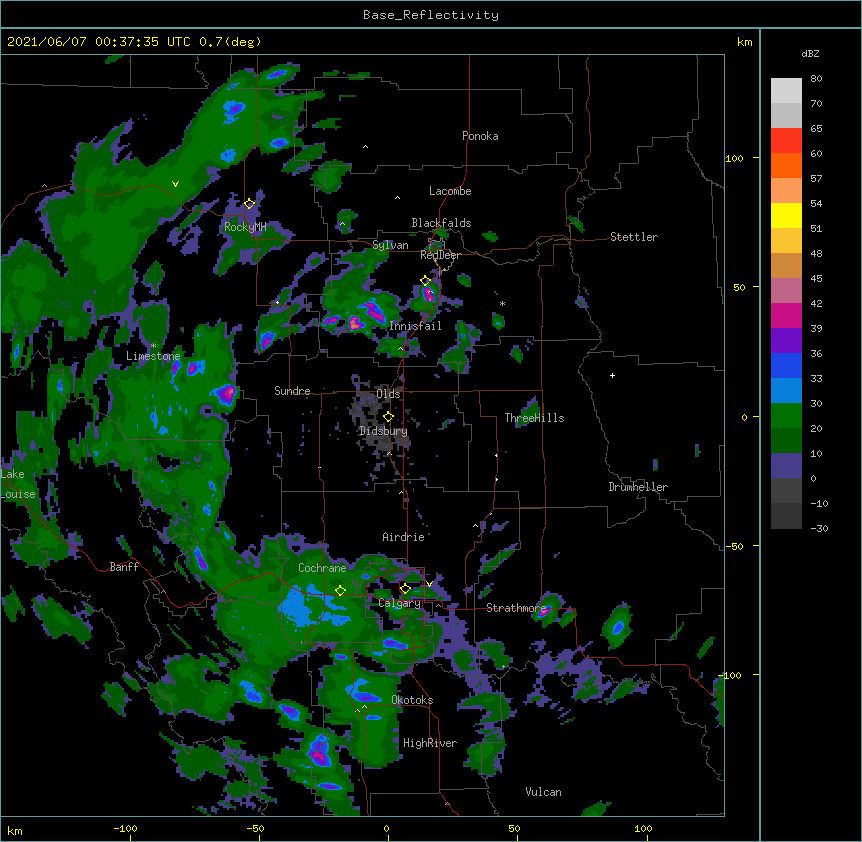Screen dimensions: 862x842
Task: Click the Calgary city label
Action: pos(400,603)
